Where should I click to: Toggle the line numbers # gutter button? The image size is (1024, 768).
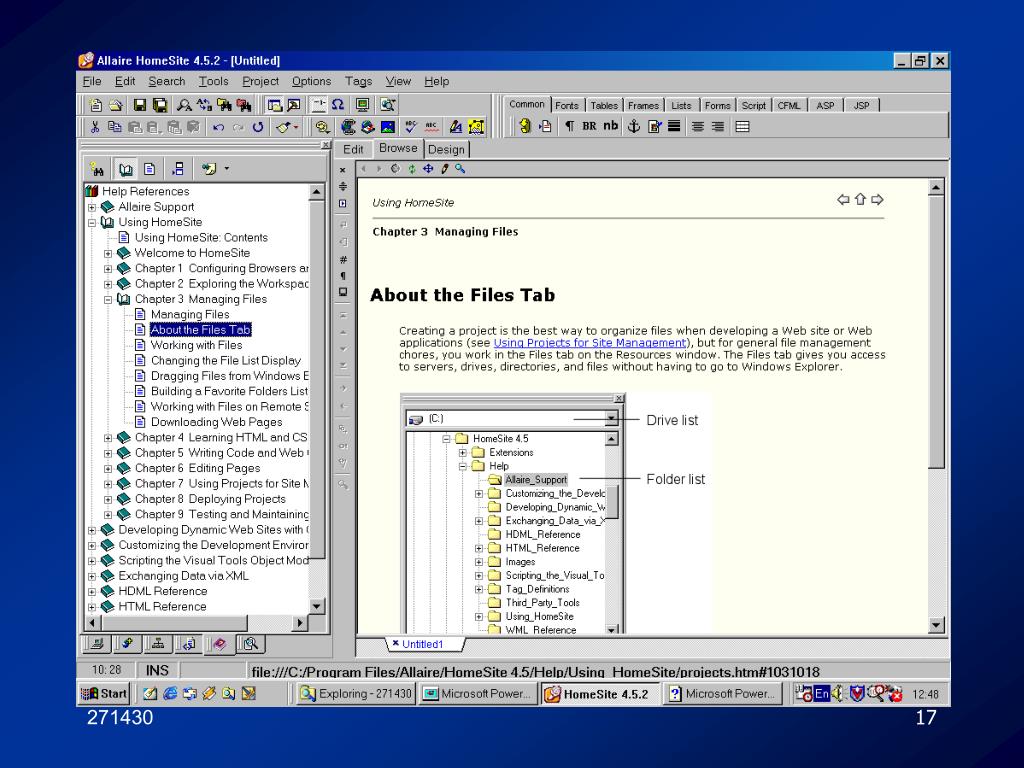343,259
